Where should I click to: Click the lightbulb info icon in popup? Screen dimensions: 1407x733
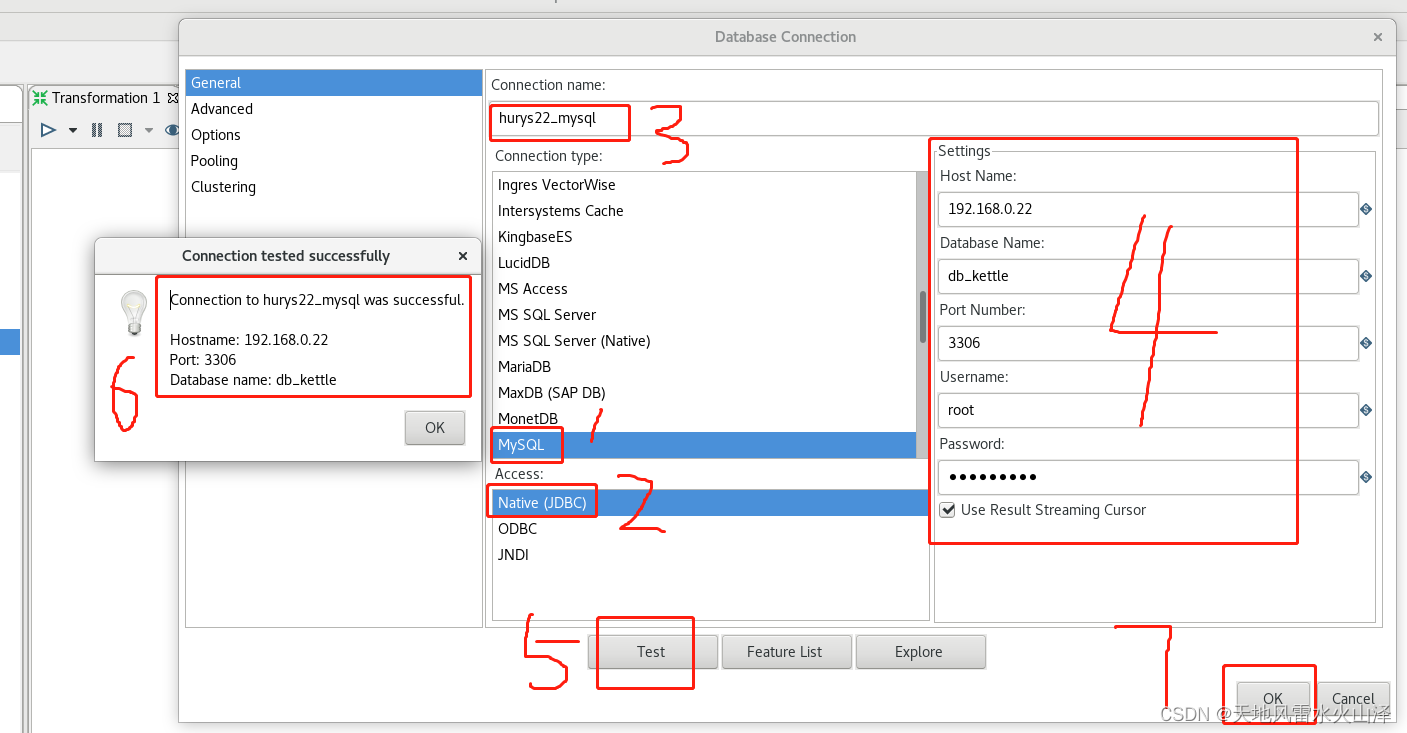[x=133, y=313]
